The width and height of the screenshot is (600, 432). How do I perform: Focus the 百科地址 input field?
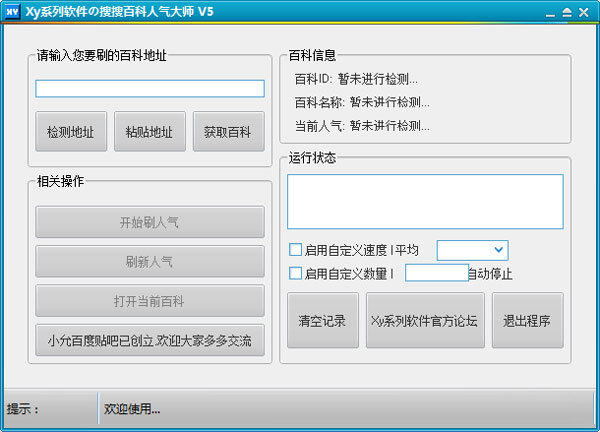[150, 88]
